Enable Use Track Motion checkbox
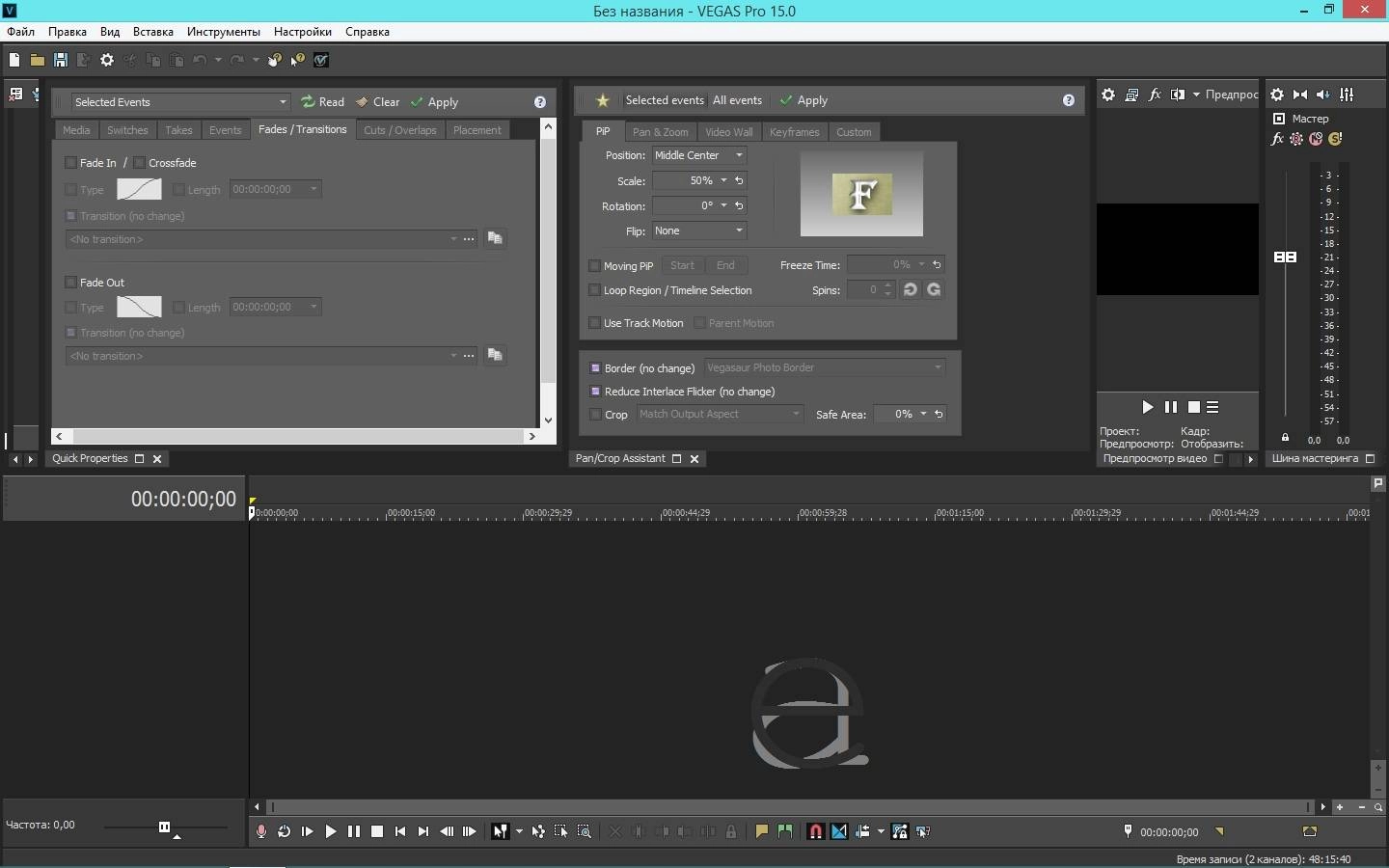This screenshot has height=868, width=1389. pos(594,323)
